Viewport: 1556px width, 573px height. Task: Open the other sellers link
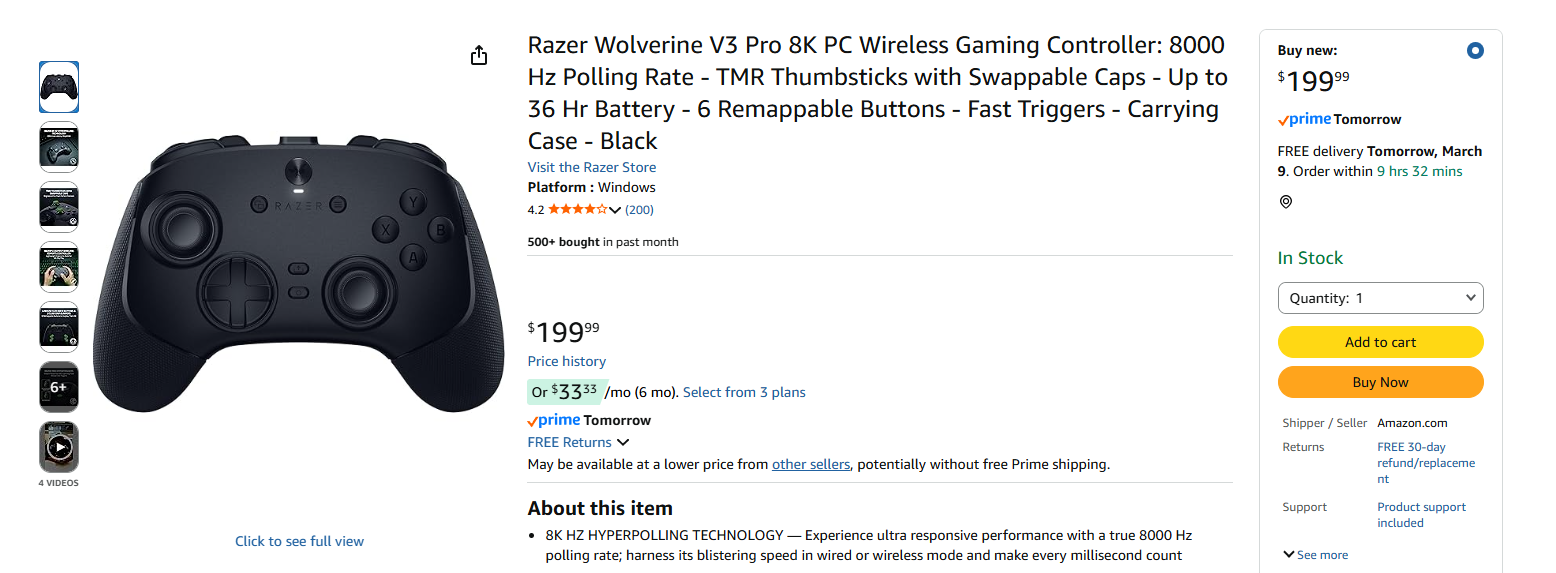811,464
